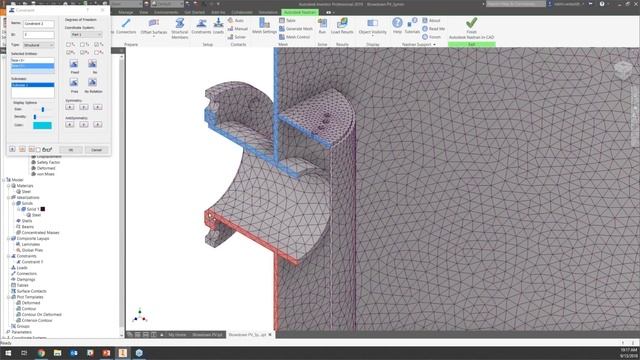640x360 pixels.
Task: Finish Autodesk Nastran In-CAD
Action: pyautogui.click(x=471, y=28)
